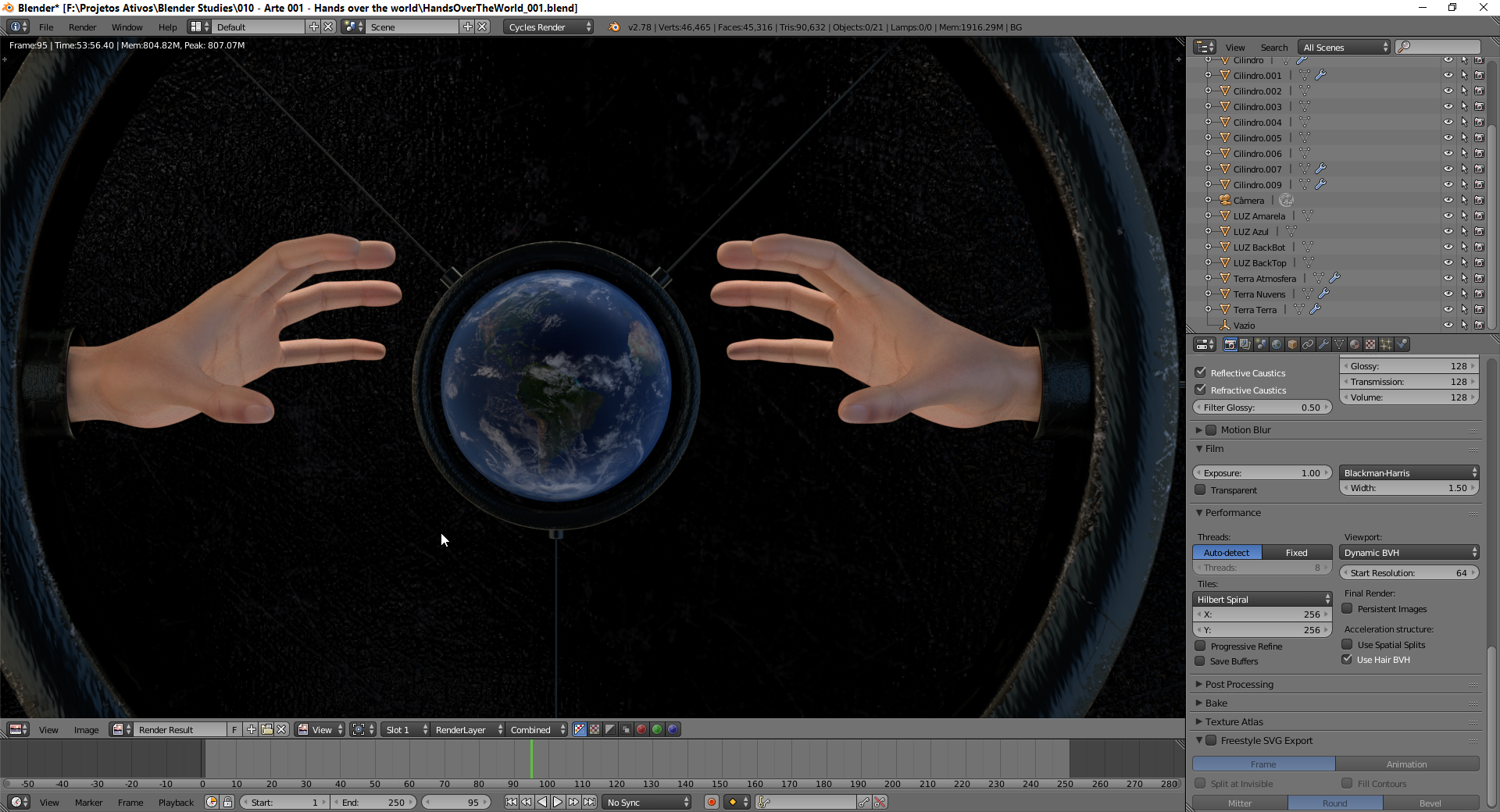This screenshot has height=812, width=1500.
Task: Open the Render properties tab (camera icon)
Action: [1230, 344]
